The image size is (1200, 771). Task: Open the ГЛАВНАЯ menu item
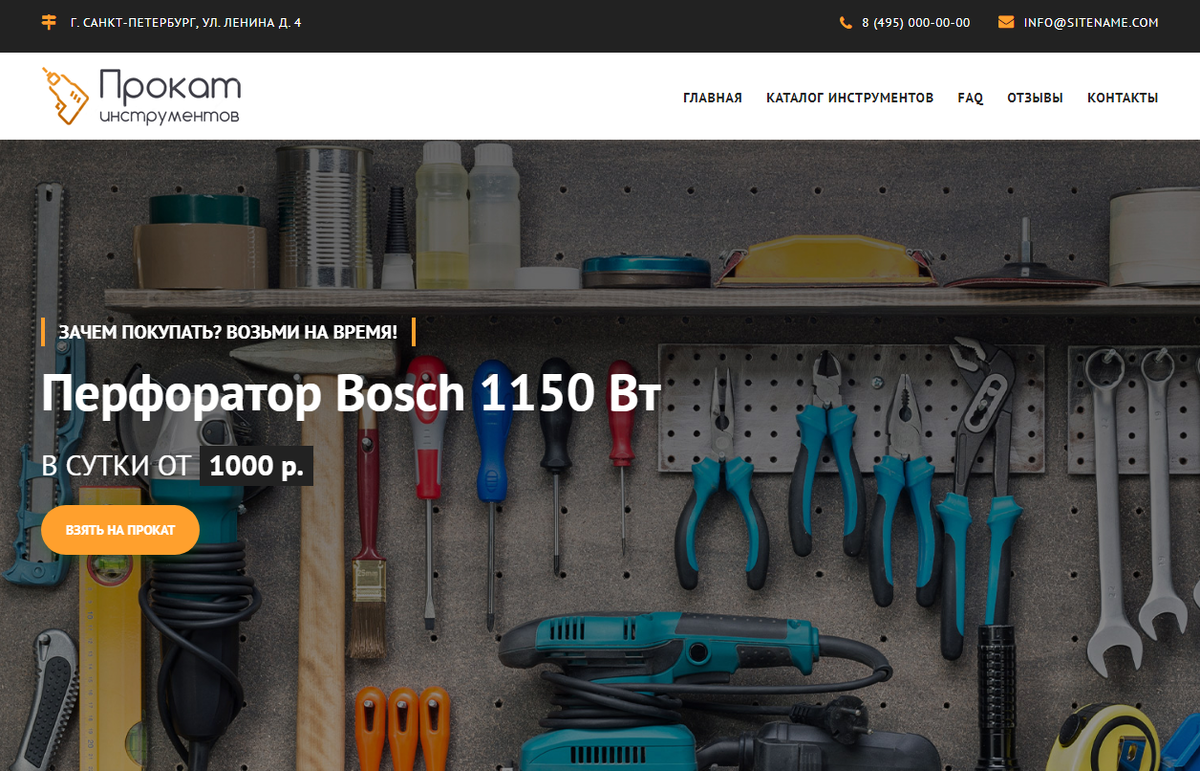coord(712,98)
